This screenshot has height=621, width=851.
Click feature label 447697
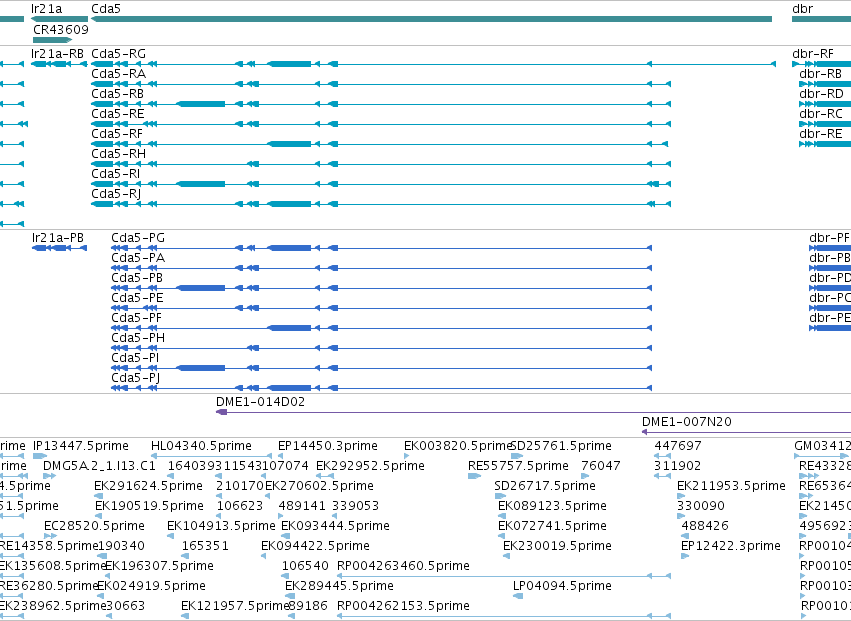(678, 446)
